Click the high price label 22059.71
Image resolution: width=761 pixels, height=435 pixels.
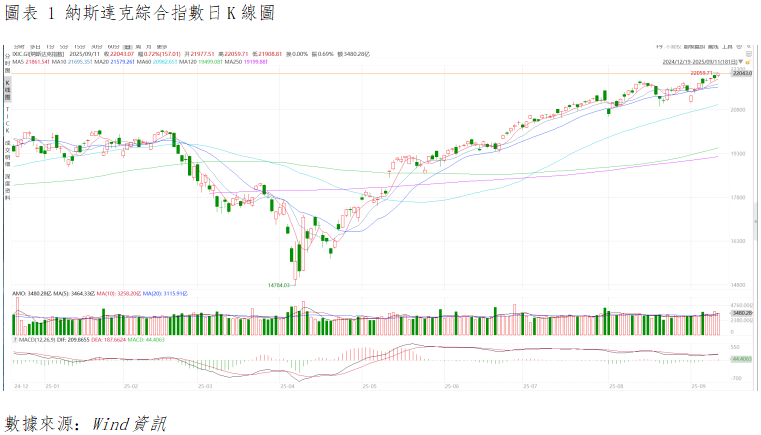point(701,73)
